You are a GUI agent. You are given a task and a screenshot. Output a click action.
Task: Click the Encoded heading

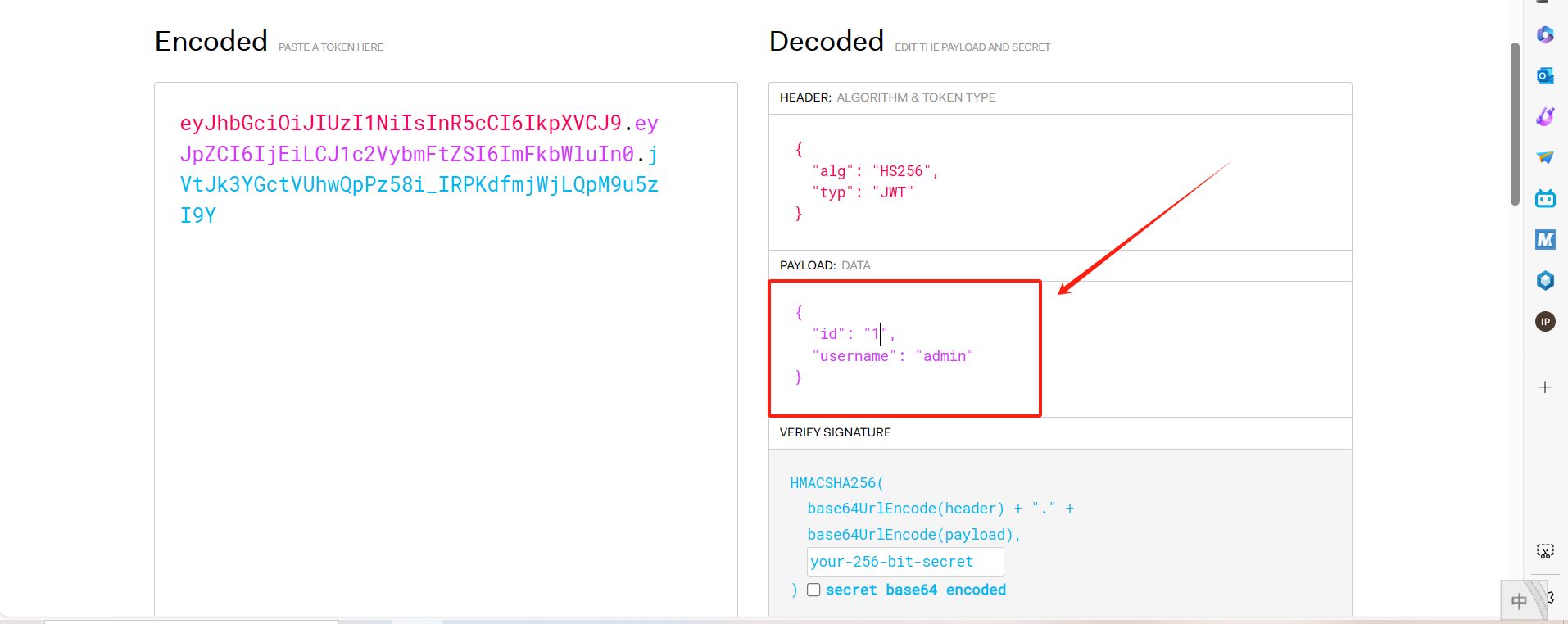(x=211, y=41)
